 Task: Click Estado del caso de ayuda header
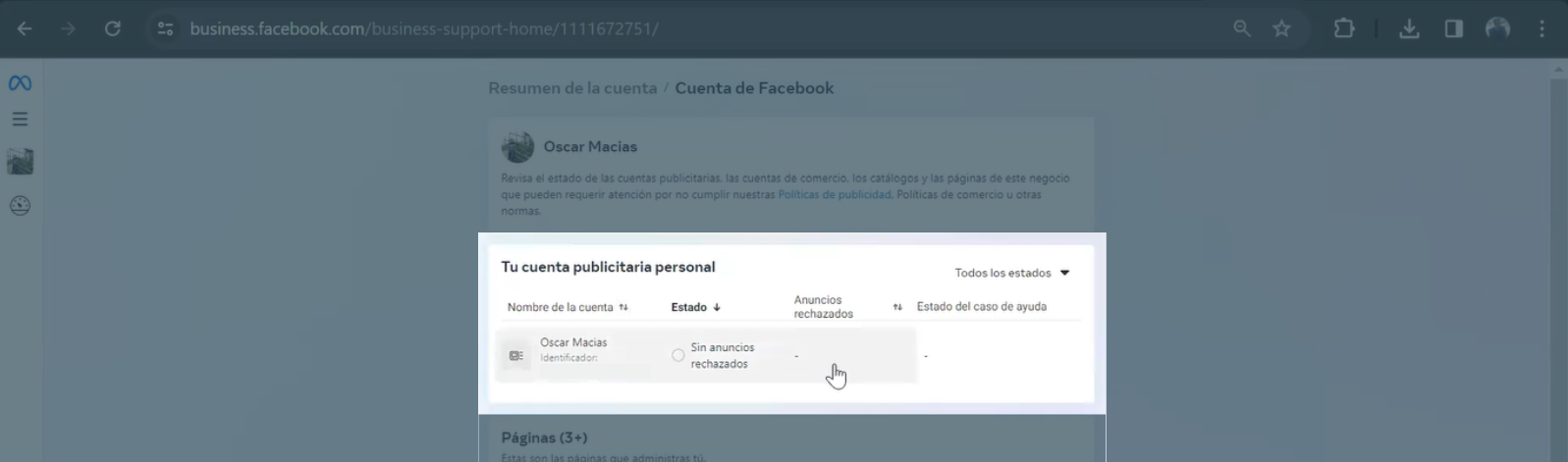[982, 306]
